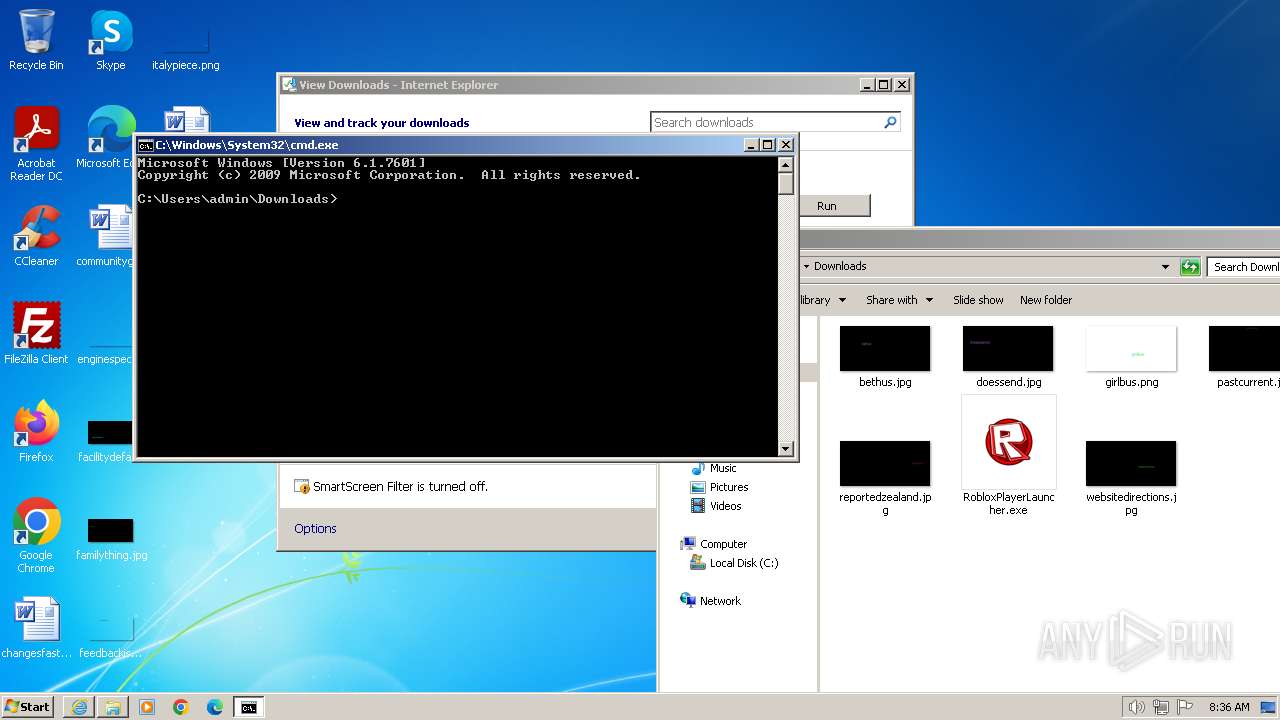This screenshot has width=1280, height=720.
Task: Click the taskbar clock showing 8:36 AM
Action: (x=1229, y=707)
